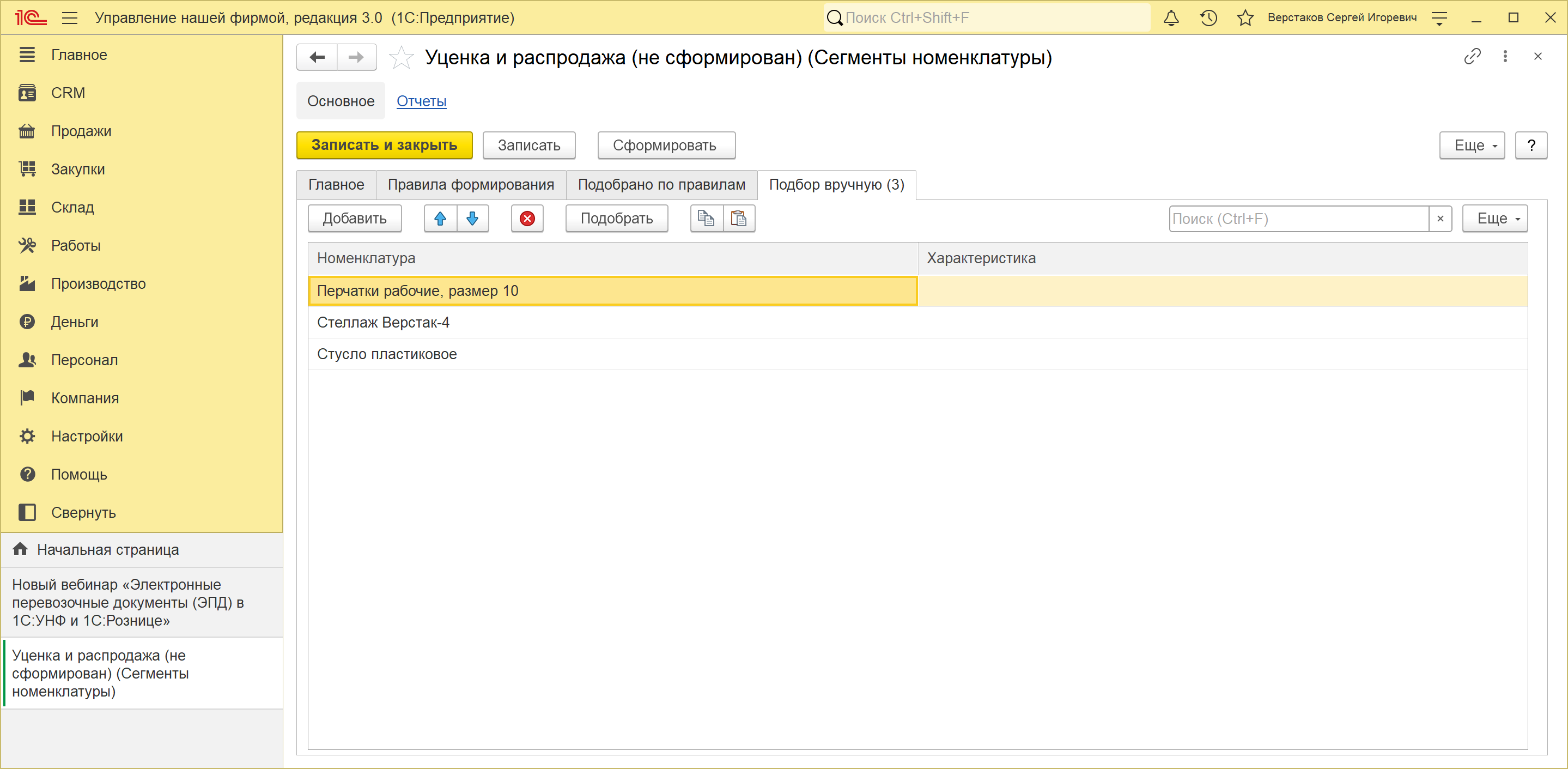Click the Характеристика cell of Перчатки row
The image size is (1568, 769).
coord(1222,291)
